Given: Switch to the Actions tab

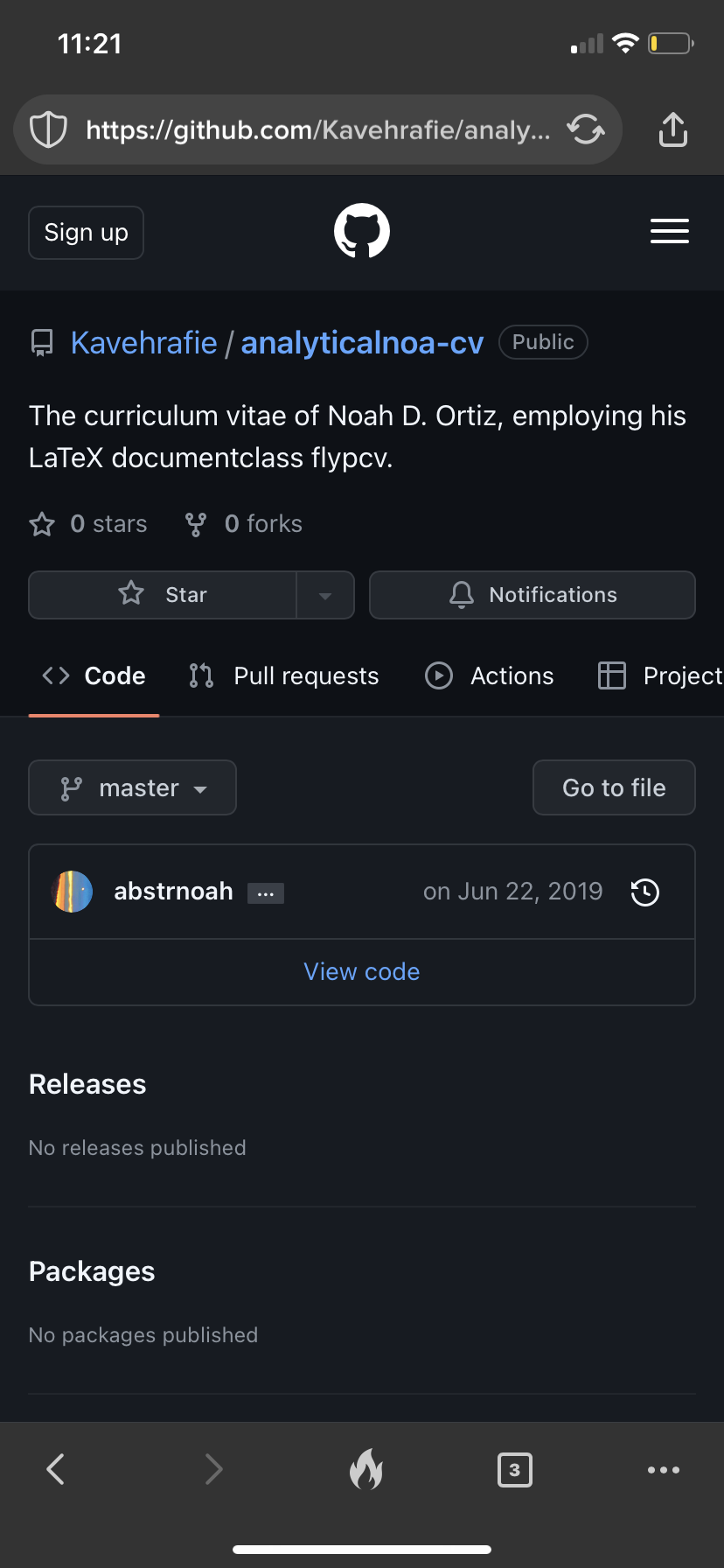Looking at the screenshot, I should pyautogui.click(x=490, y=676).
